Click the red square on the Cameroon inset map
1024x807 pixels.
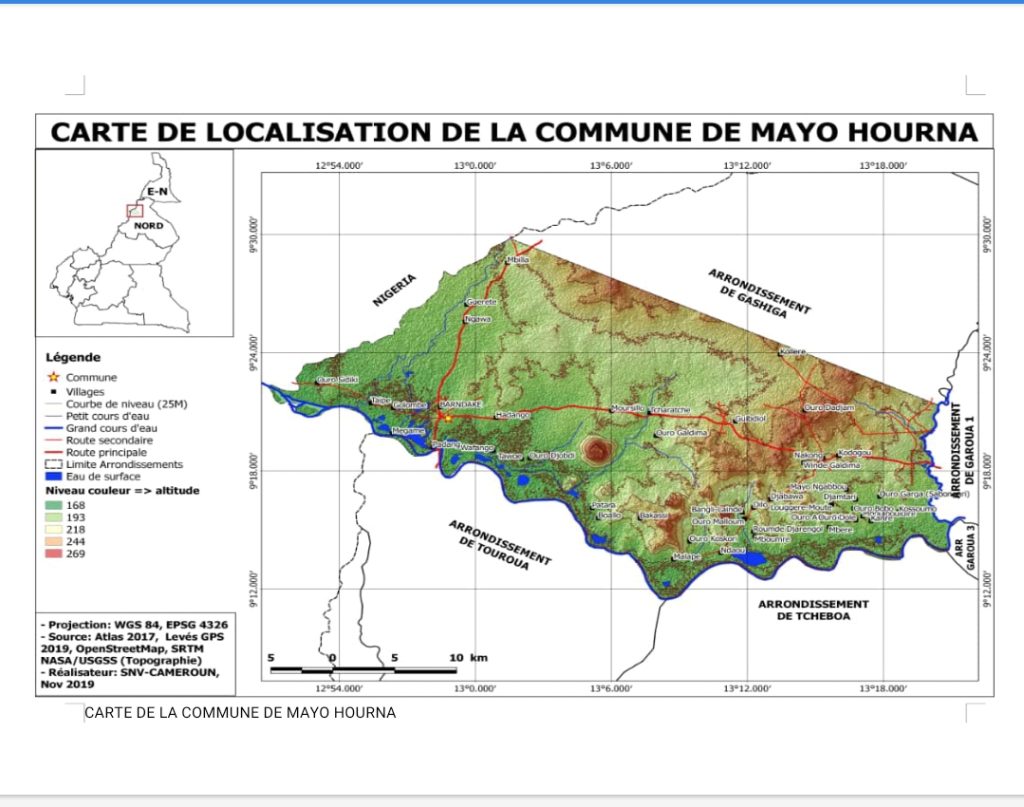[134, 211]
